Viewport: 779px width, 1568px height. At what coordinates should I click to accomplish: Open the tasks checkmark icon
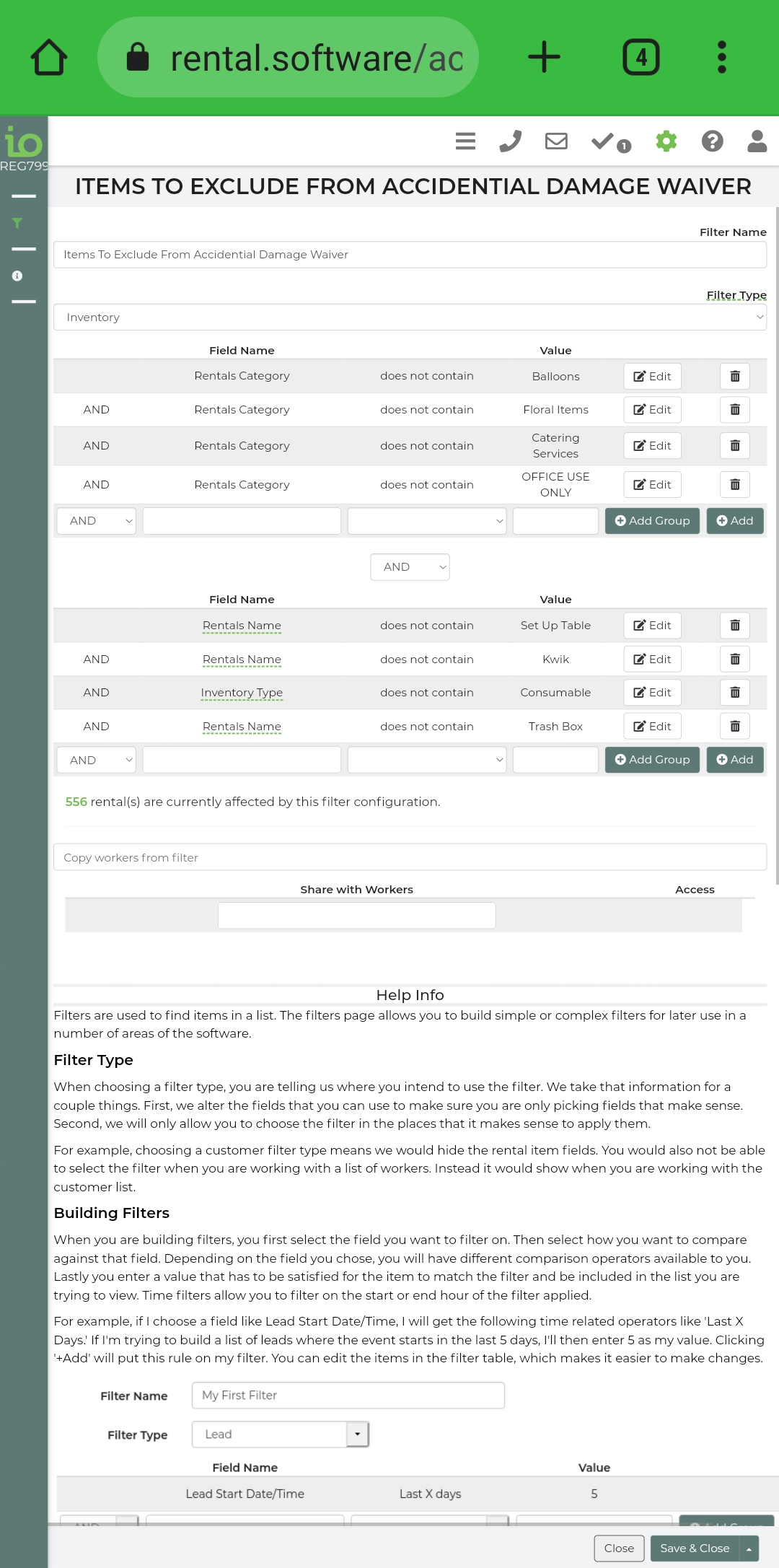tap(603, 141)
